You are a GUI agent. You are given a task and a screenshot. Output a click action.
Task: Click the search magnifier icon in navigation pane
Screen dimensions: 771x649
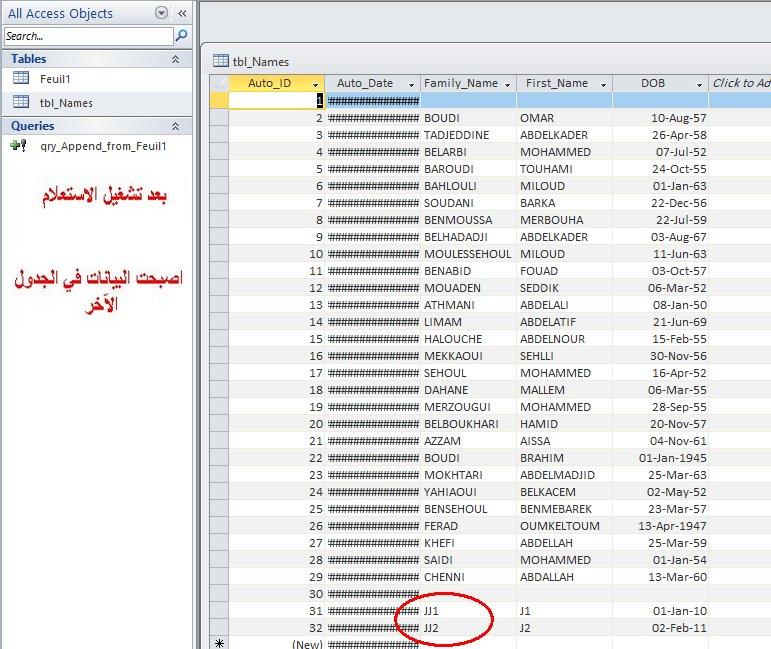click(181, 35)
